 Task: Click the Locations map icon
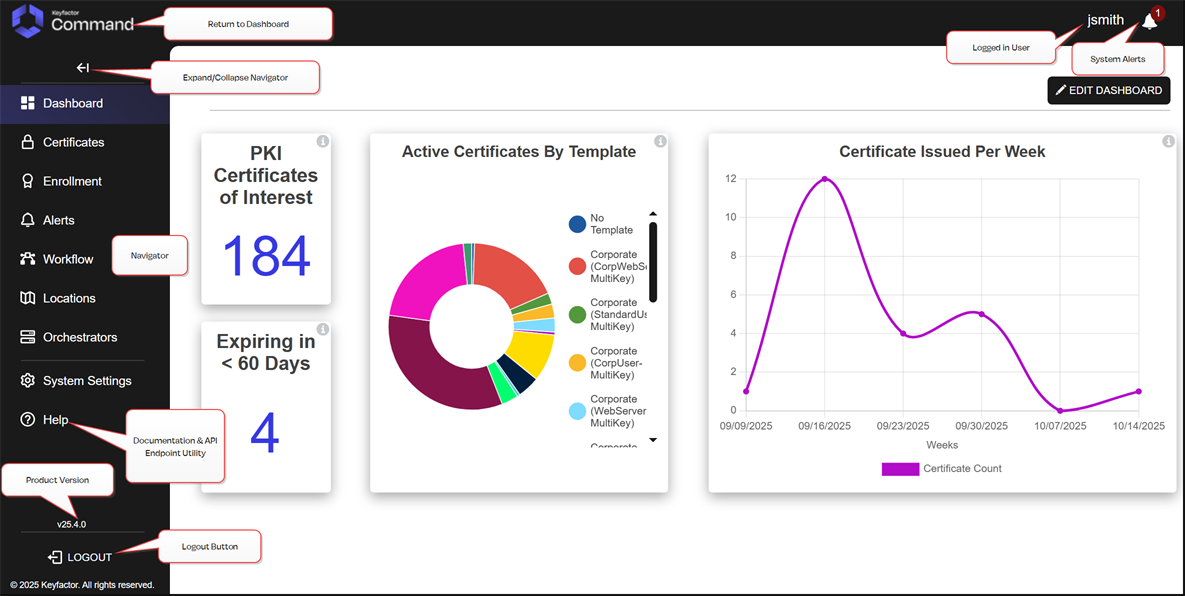coord(28,298)
